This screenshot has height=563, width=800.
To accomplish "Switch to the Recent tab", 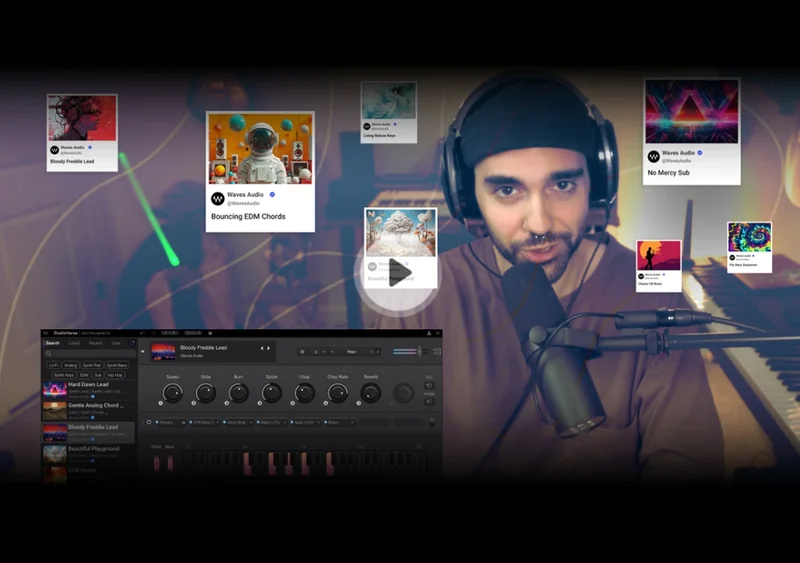I will pyautogui.click(x=95, y=343).
